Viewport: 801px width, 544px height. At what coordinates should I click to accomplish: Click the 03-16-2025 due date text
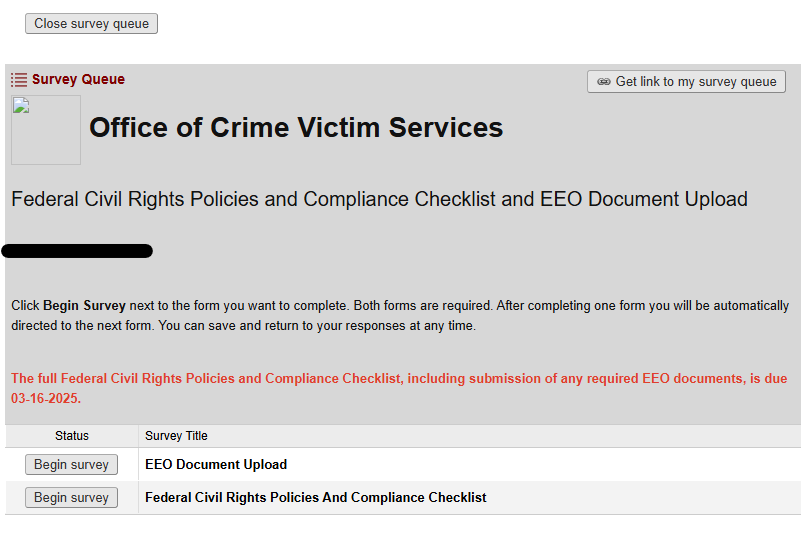45,398
